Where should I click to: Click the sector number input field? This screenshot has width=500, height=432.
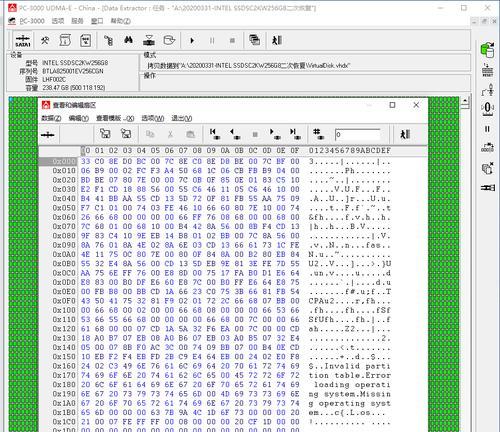tap(357, 135)
